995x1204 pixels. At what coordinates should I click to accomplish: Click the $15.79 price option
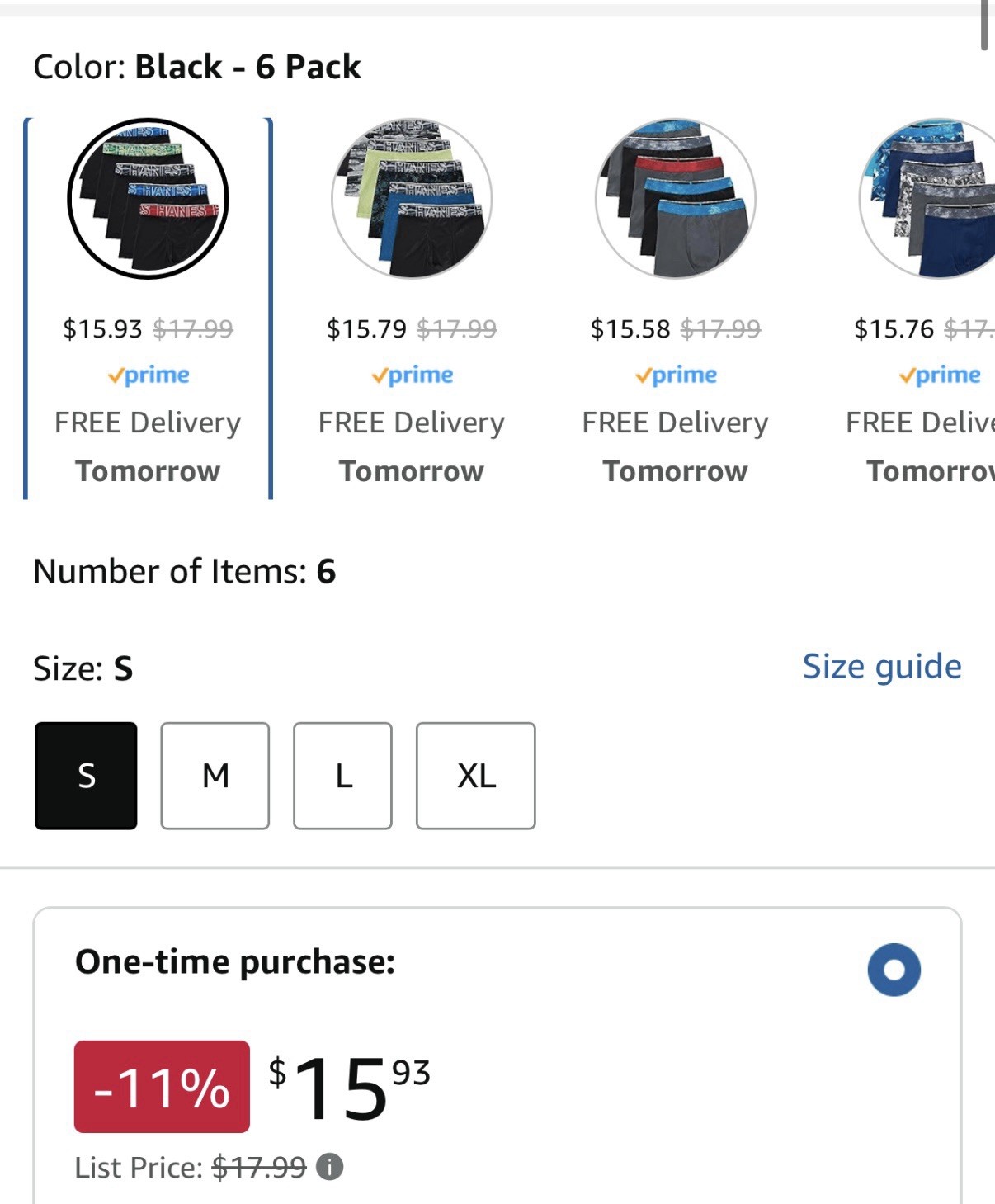pos(366,329)
